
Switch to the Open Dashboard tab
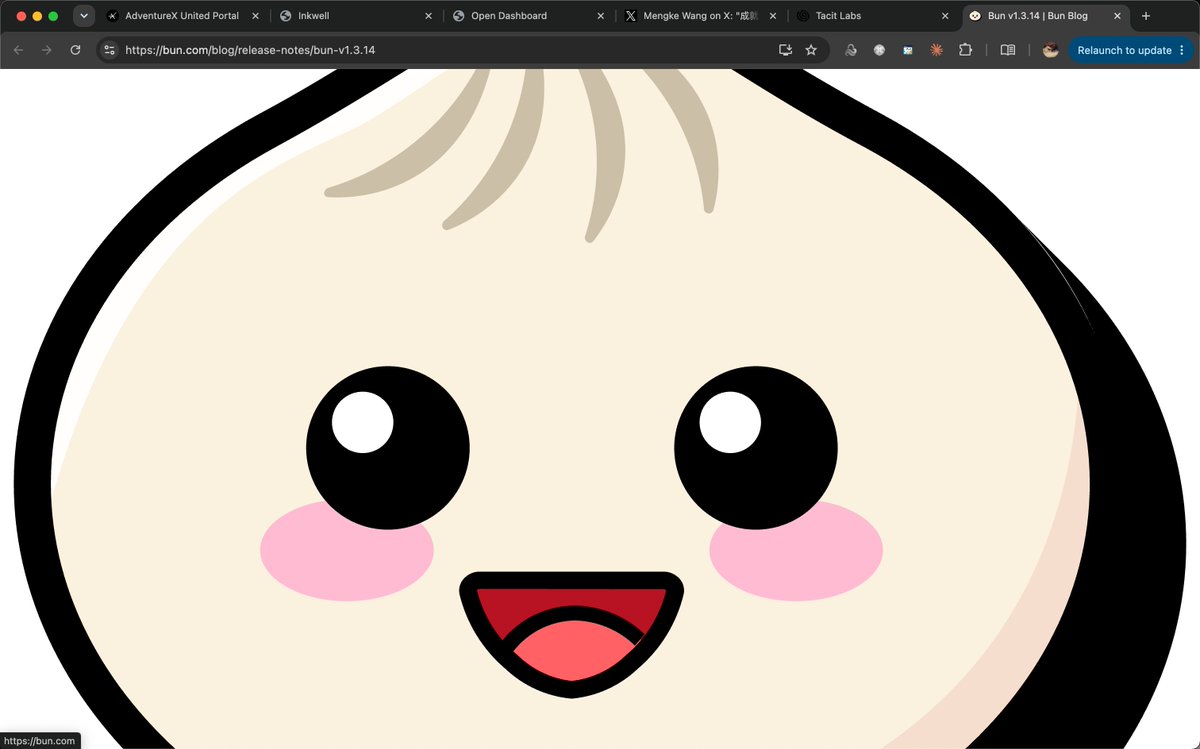click(529, 16)
